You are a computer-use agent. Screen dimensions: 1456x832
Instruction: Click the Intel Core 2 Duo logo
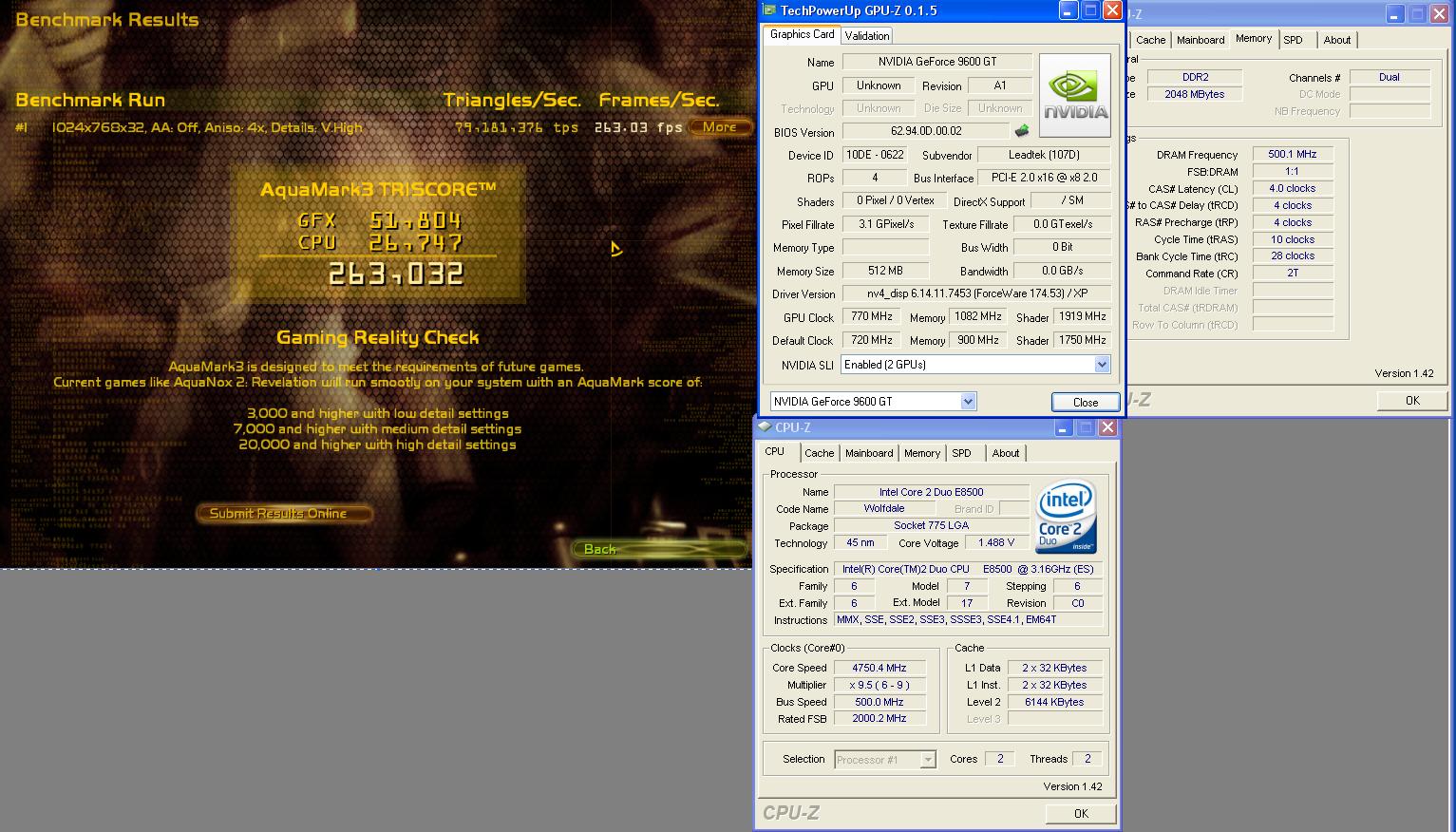[1066, 518]
